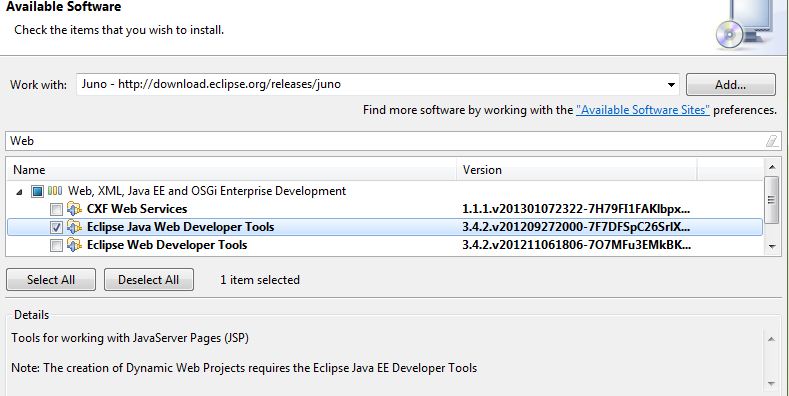
Task: Toggle the Web, XML, Java EE category checkbox
Action: point(37,191)
